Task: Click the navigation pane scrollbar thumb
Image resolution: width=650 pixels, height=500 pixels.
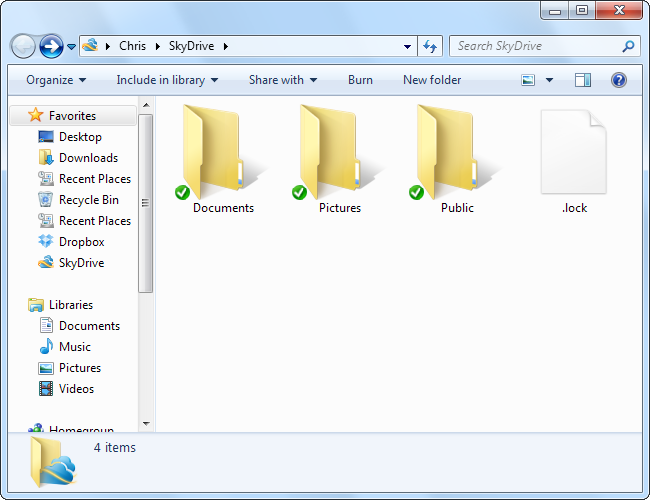Action: pyautogui.click(x=146, y=203)
